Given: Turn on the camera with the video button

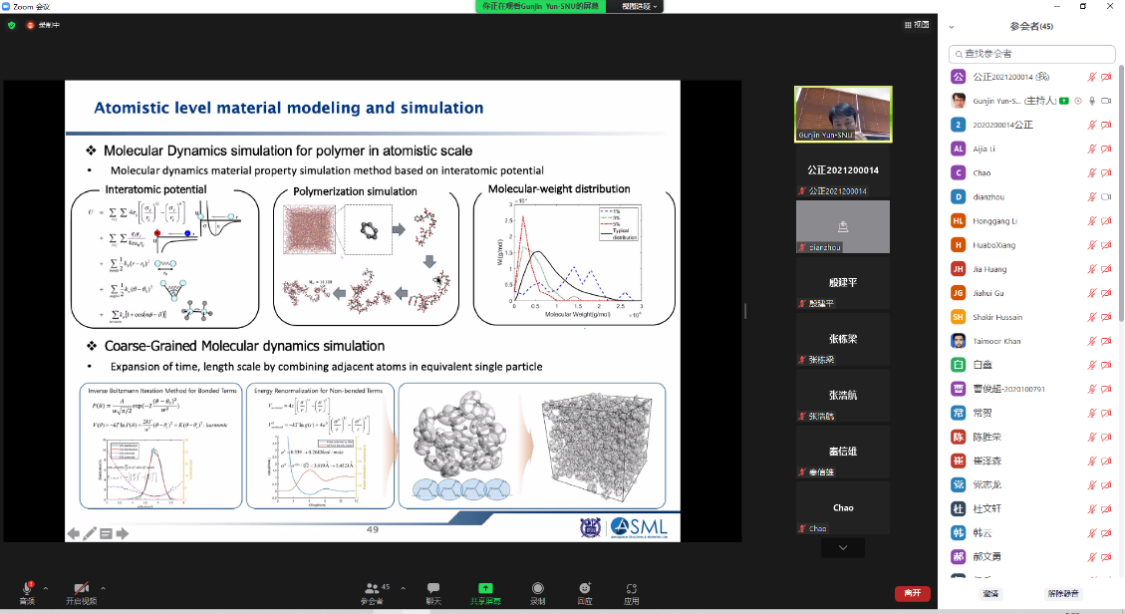Looking at the screenshot, I should click(81, 590).
